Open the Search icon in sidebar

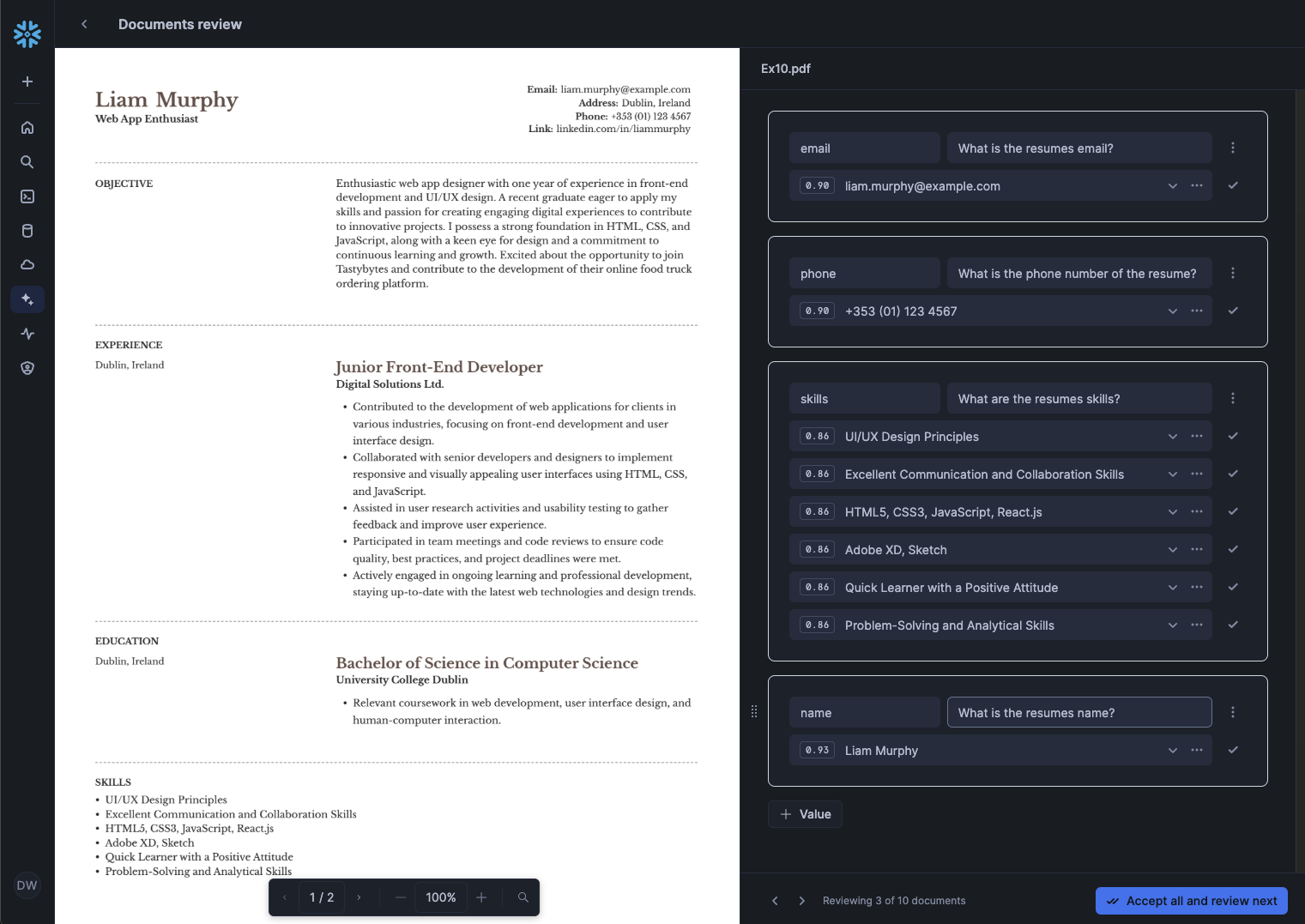point(27,162)
